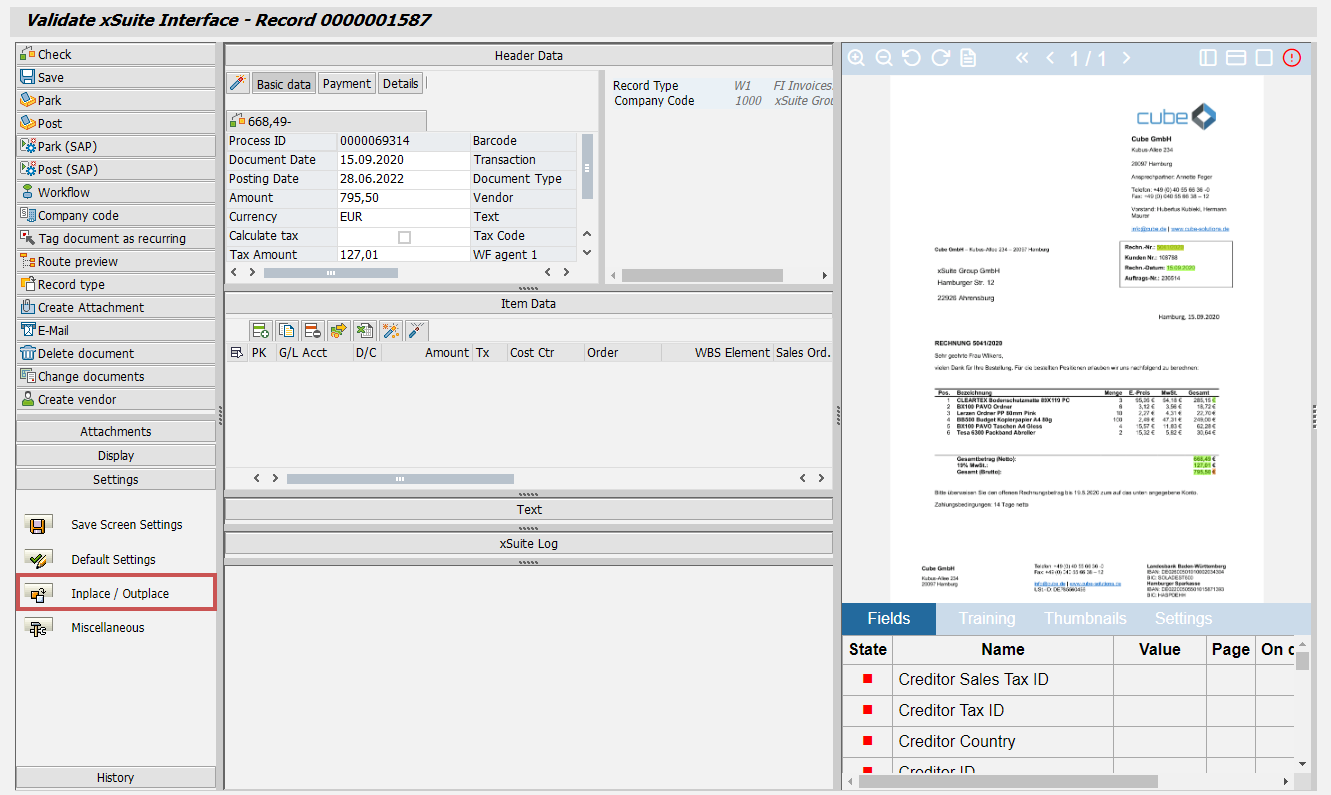
Task: Open the Attachments section
Action: 115,430
